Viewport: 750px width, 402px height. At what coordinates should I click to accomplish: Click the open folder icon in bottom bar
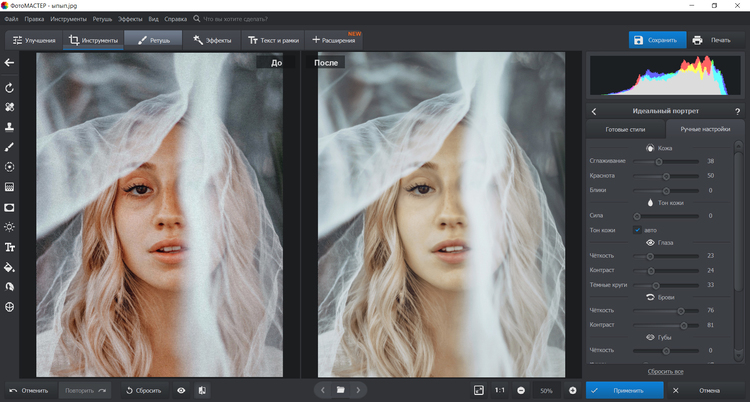(x=340, y=389)
